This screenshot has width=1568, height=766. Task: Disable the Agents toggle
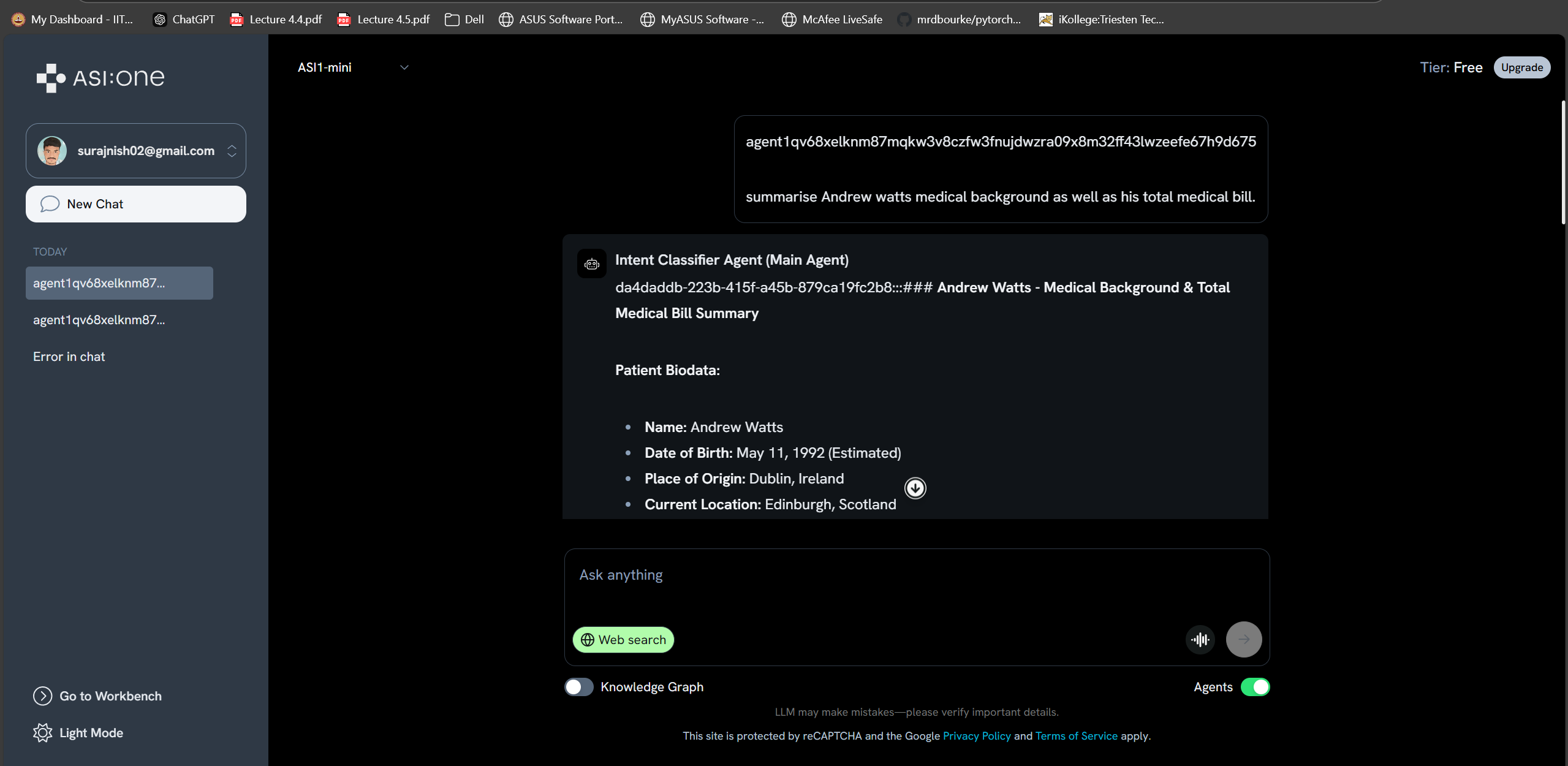(1254, 687)
